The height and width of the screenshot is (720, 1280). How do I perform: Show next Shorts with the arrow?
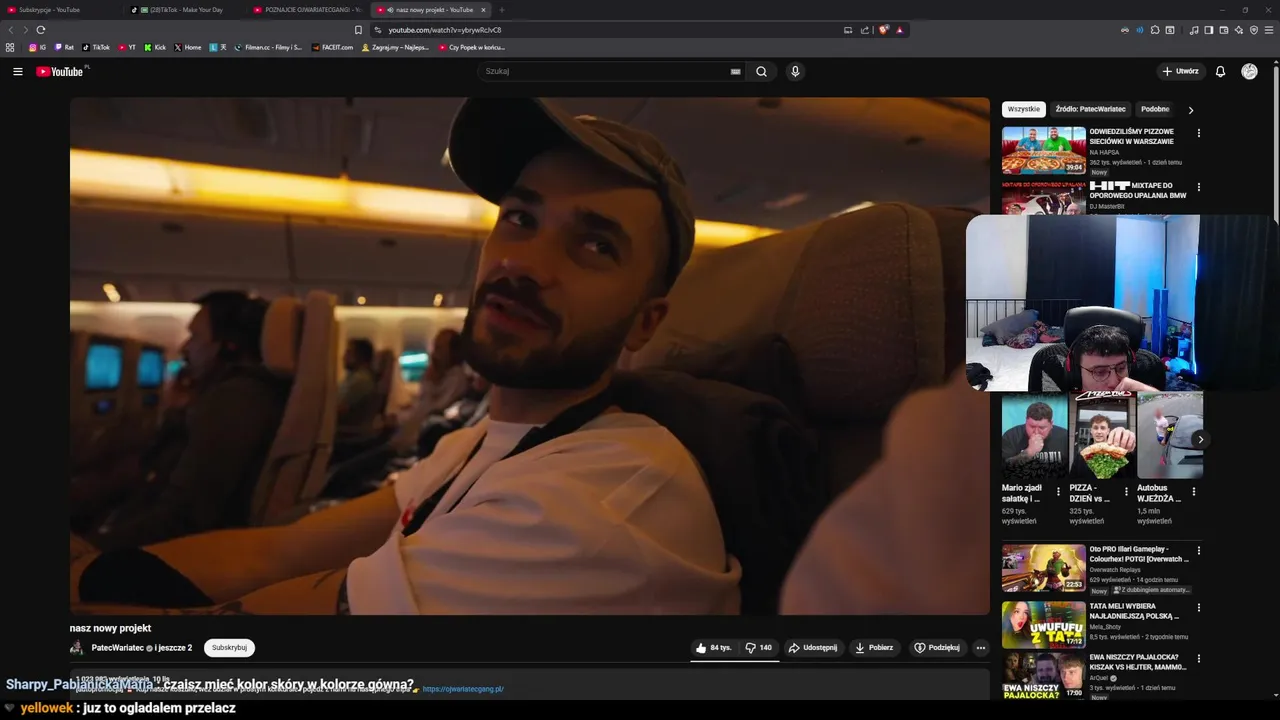coord(1200,439)
